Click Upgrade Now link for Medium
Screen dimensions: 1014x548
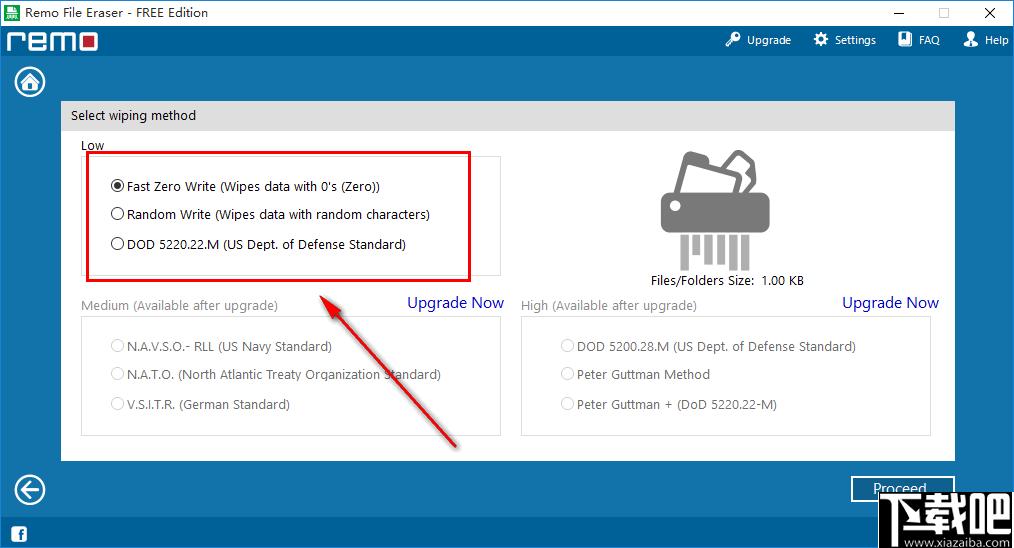455,303
